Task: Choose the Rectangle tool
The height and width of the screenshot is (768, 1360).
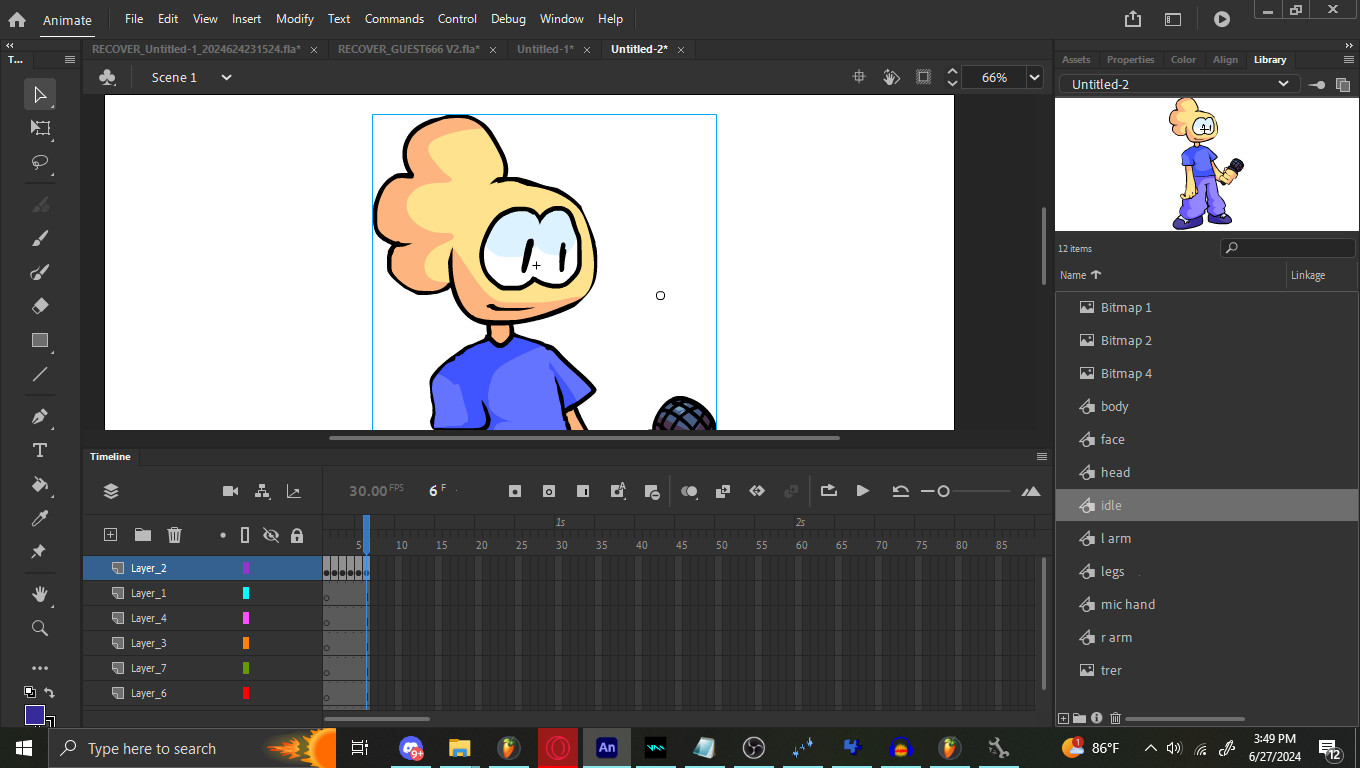Action: pos(40,340)
